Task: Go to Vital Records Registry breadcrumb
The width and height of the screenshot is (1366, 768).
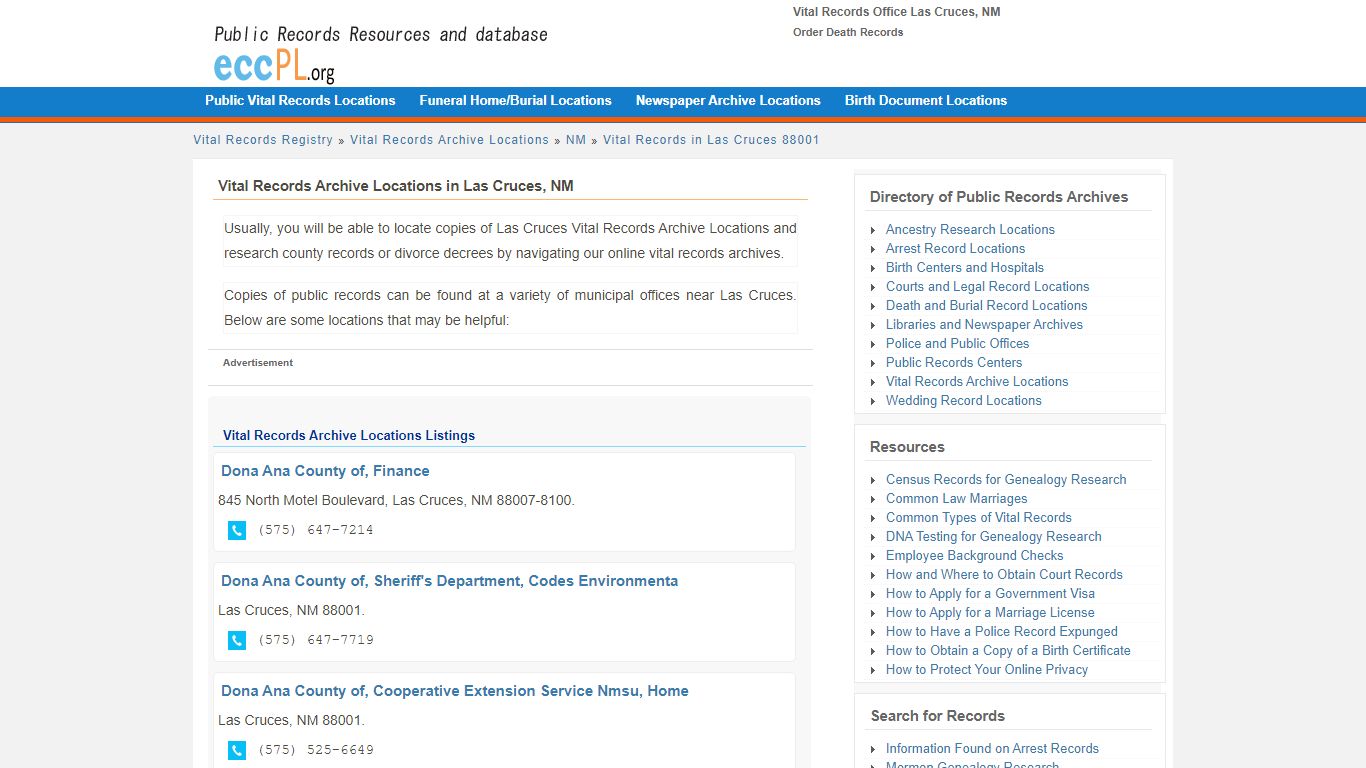Action: (263, 140)
